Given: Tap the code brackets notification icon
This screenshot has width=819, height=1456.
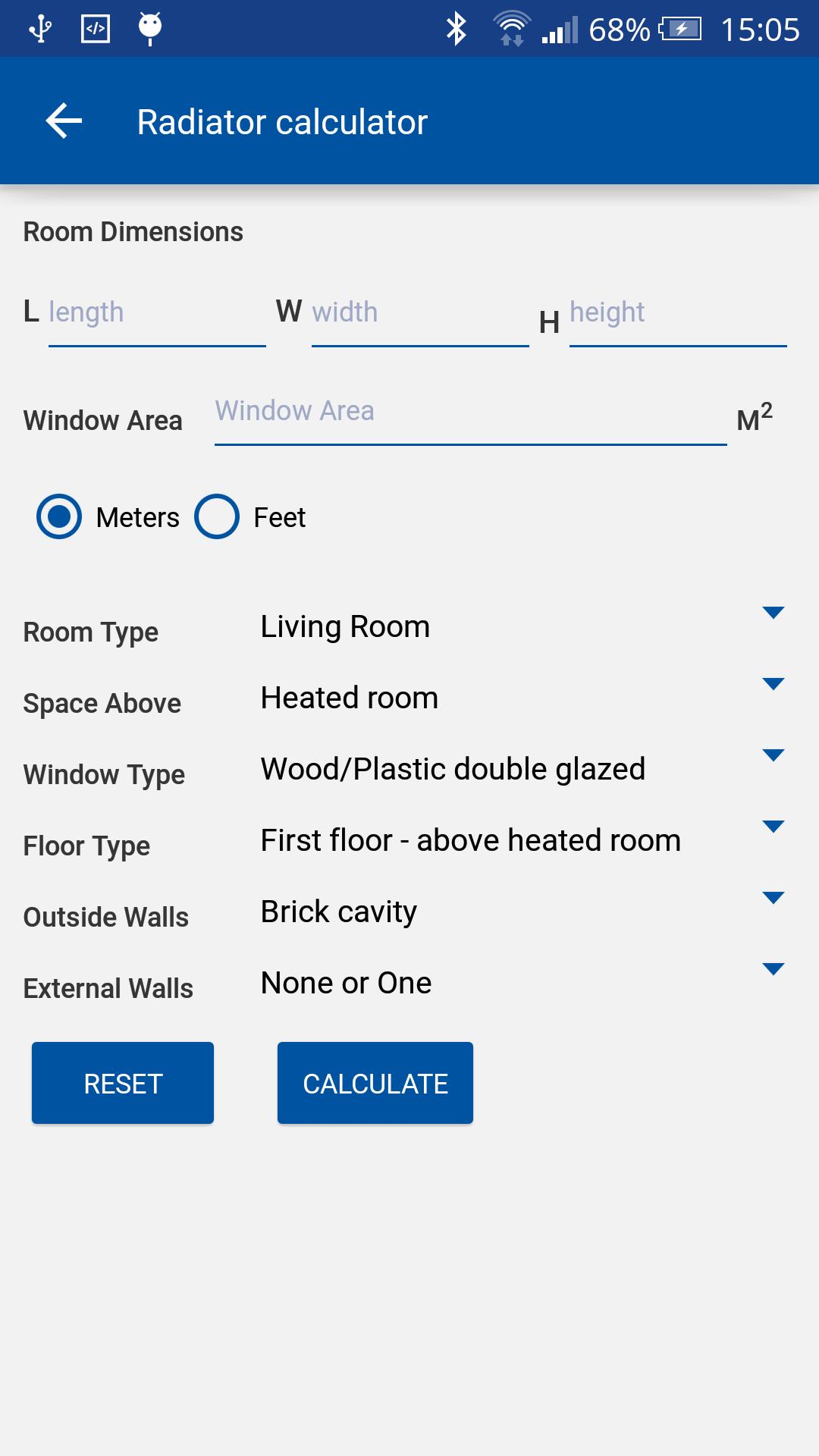Looking at the screenshot, I should tap(96, 29).
